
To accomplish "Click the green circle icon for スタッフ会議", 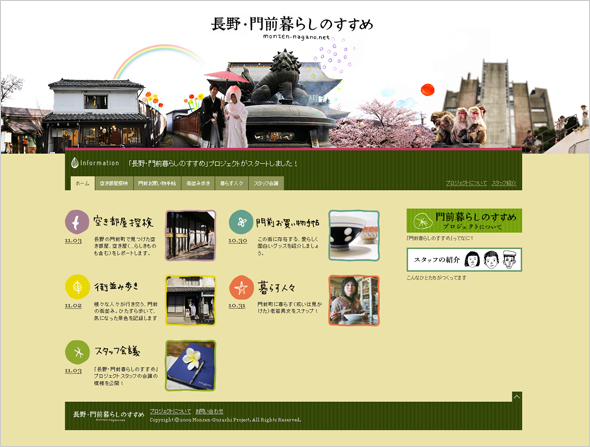I will (x=77, y=352).
